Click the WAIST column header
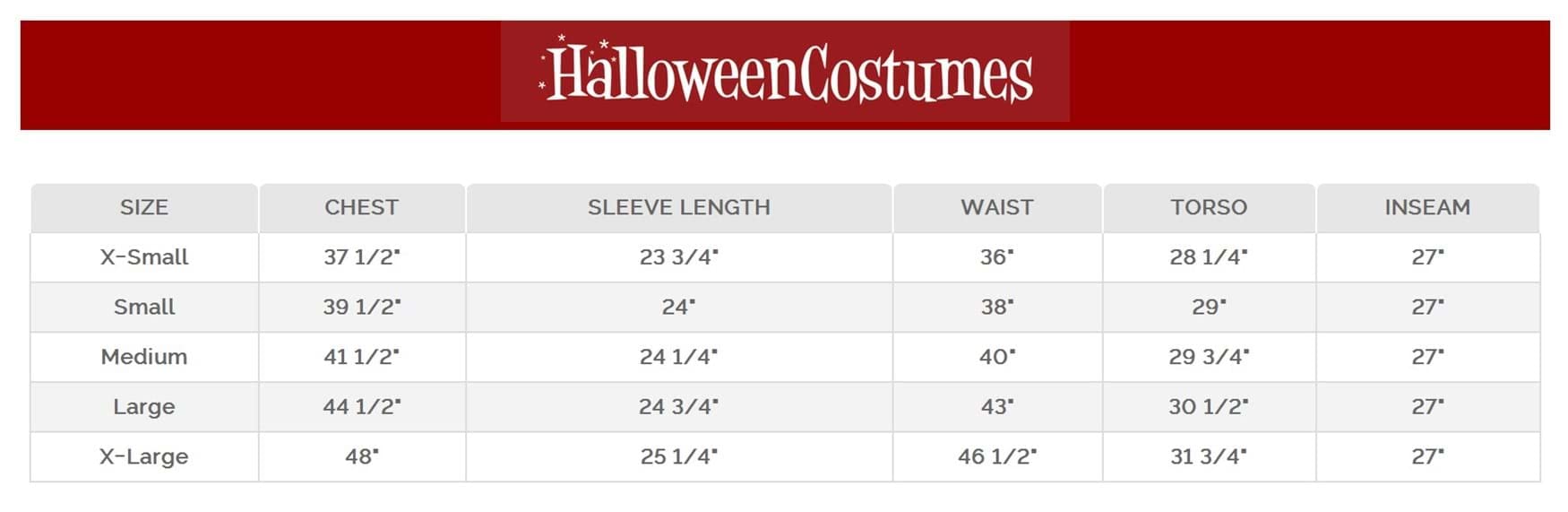The image size is (1568, 512). tap(996, 207)
